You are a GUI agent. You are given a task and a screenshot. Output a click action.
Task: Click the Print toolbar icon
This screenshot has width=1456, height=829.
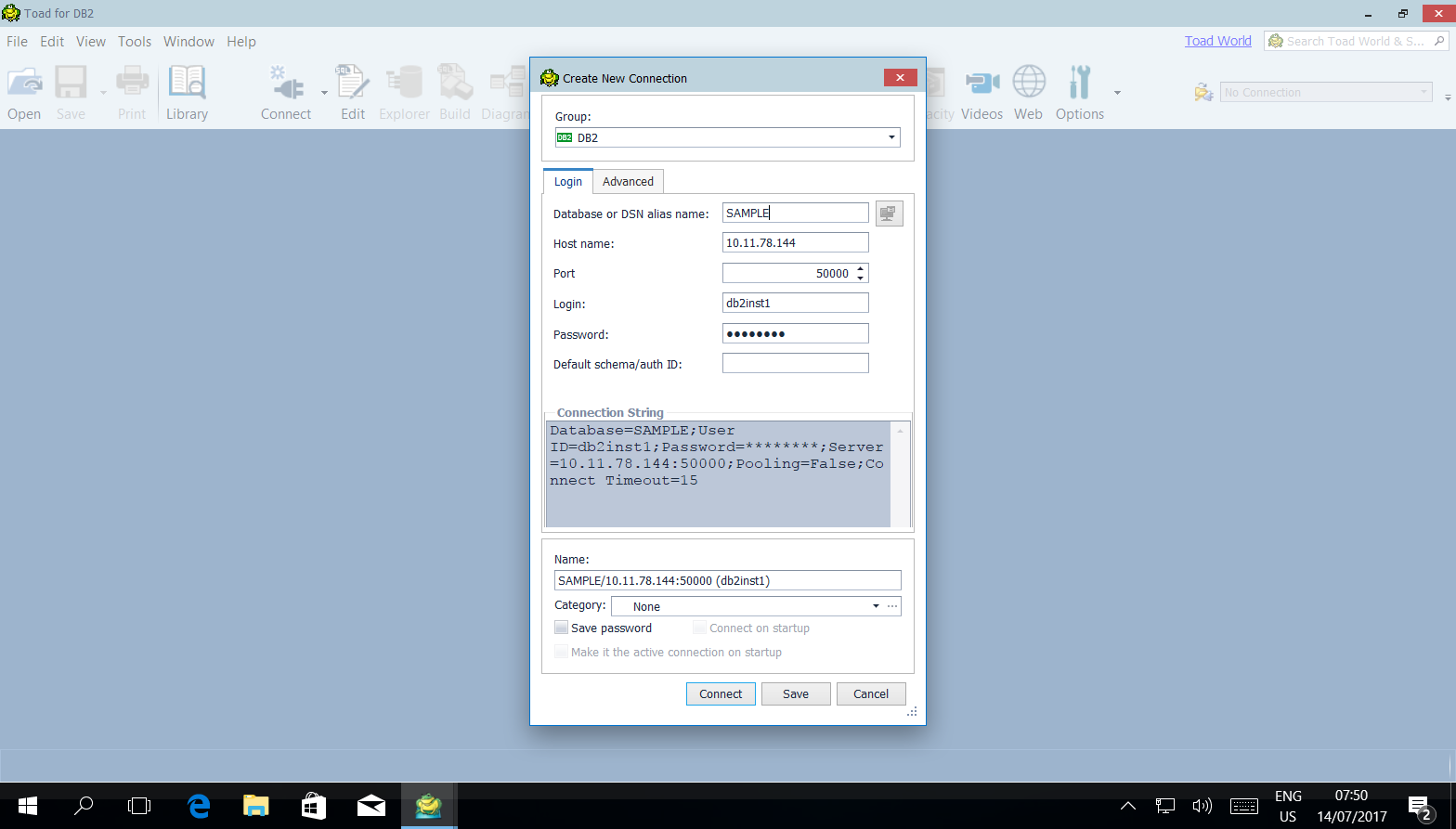tap(132, 93)
